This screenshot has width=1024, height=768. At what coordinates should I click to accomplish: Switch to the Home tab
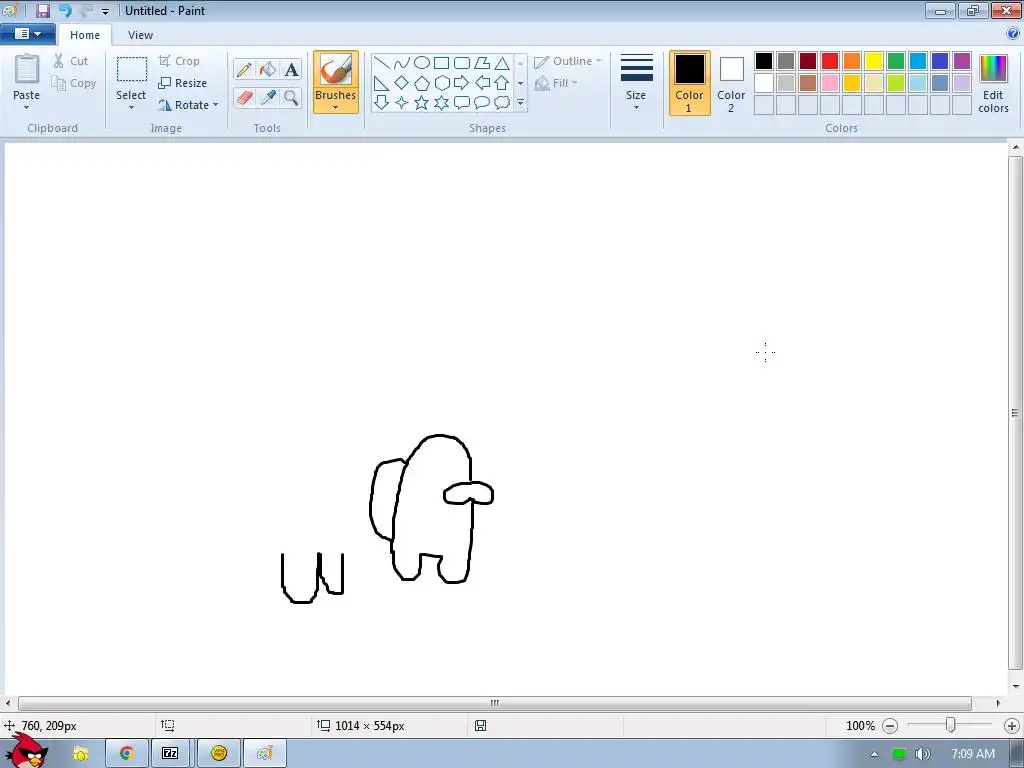pos(85,35)
